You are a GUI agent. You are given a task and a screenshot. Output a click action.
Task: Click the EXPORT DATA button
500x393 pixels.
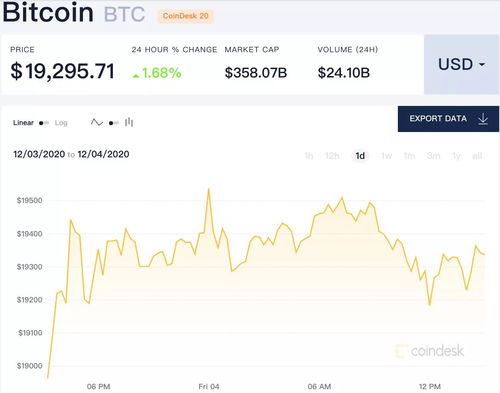(448, 119)
